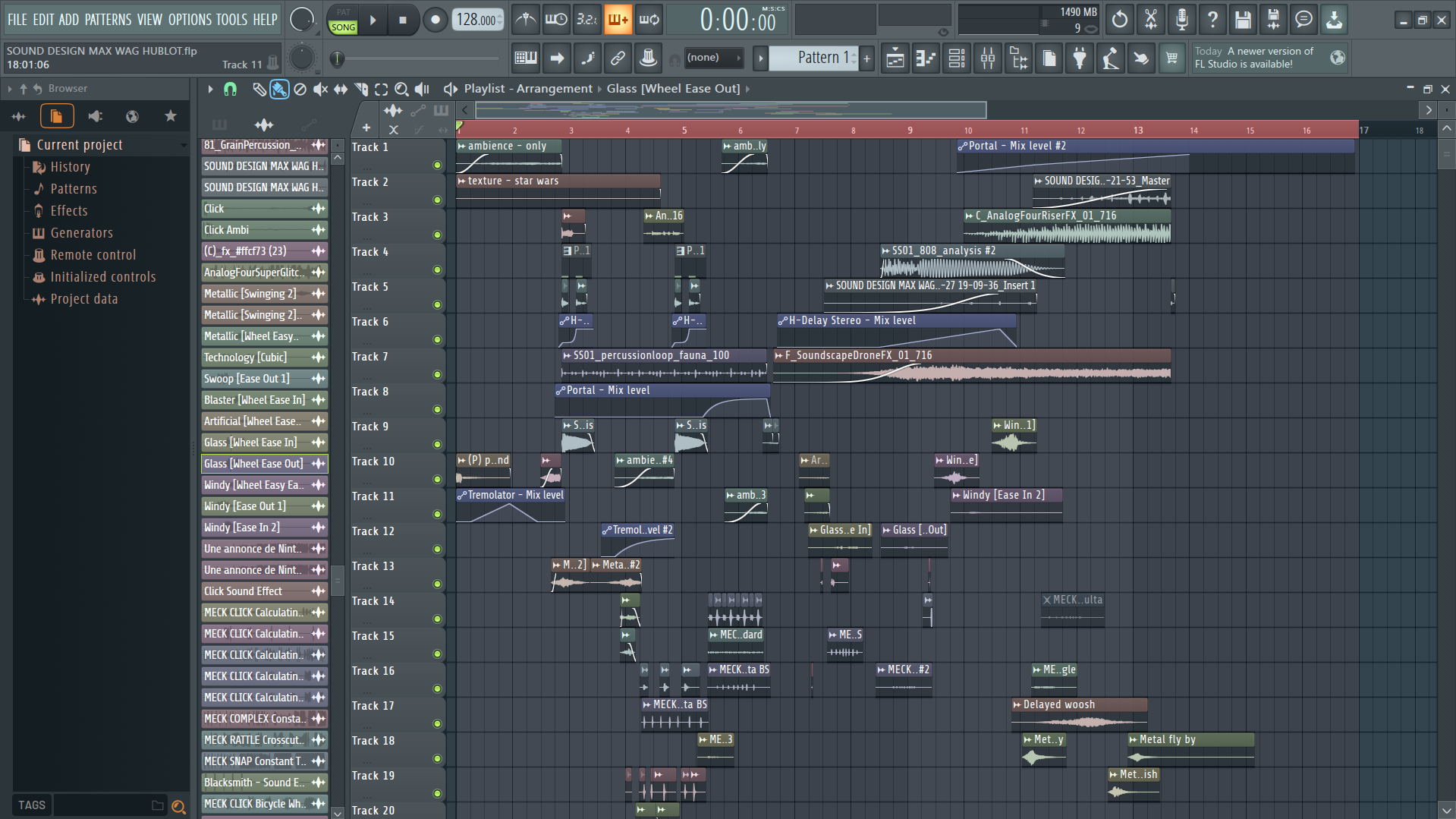1456x819 pixels.
Task: Switch transport to SONG mode
Action: coord(343,27)
